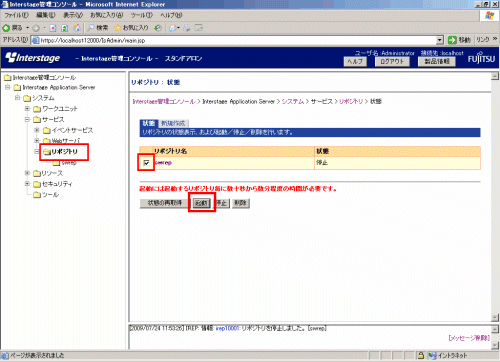Switch to the 状態 tab

click(149, 123)
